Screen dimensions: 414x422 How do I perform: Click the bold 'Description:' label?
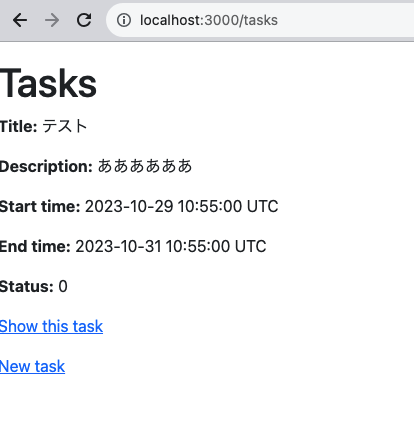[x=46, y=166]
